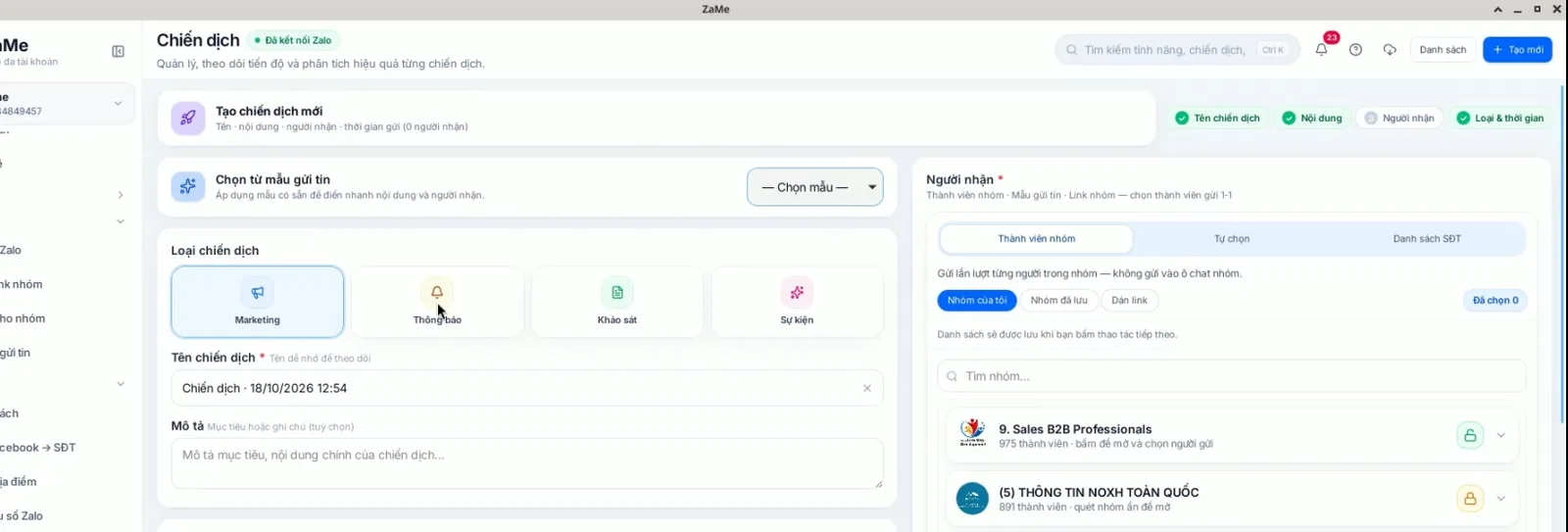Open the help question-mark icon
Image resolution: width=1568 pixels, height=532 pixels.
click(x=1355, y=50)
